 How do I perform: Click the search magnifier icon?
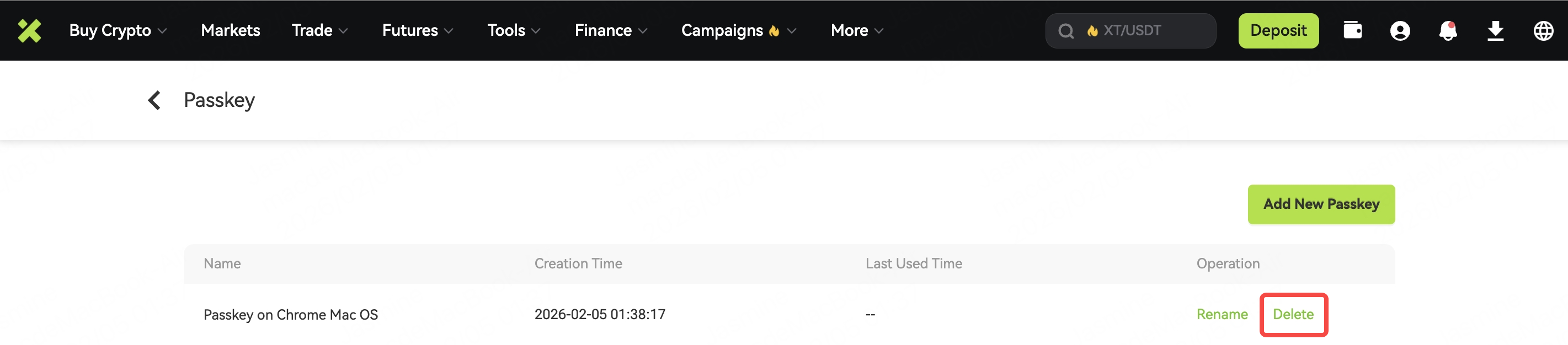tap(1066, 31)
